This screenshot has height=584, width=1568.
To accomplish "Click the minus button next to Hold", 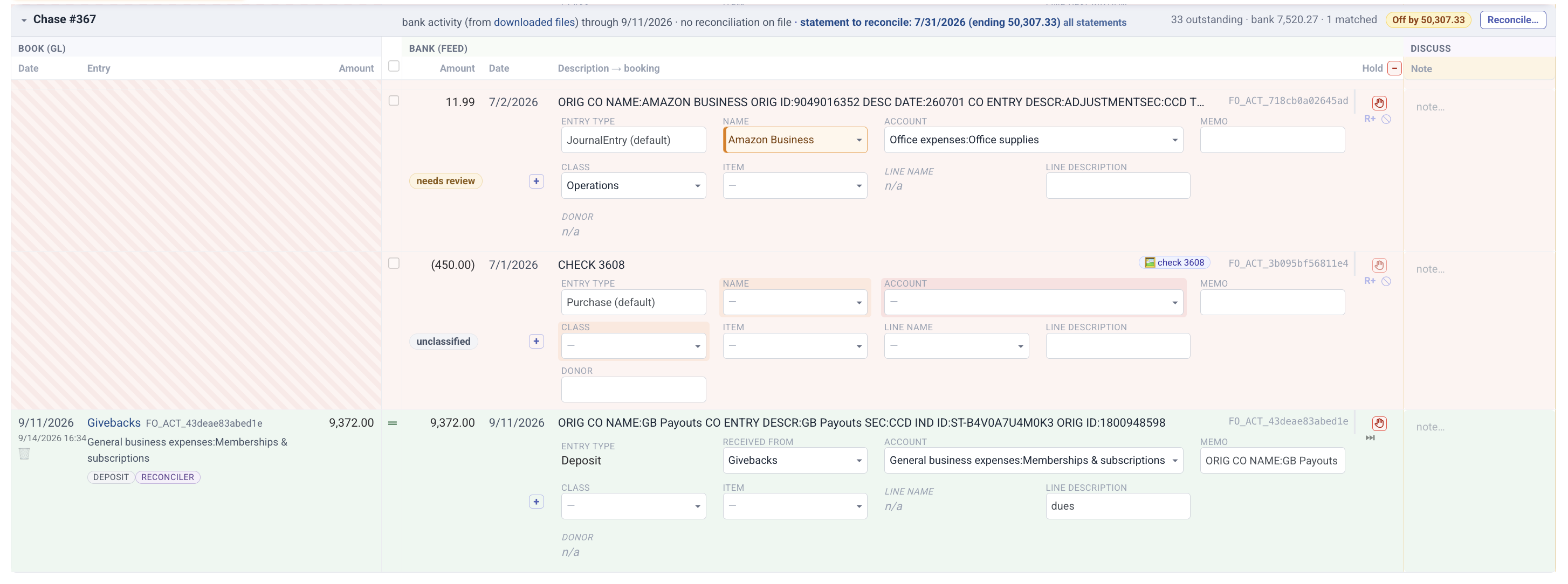I will (1394, 68).
